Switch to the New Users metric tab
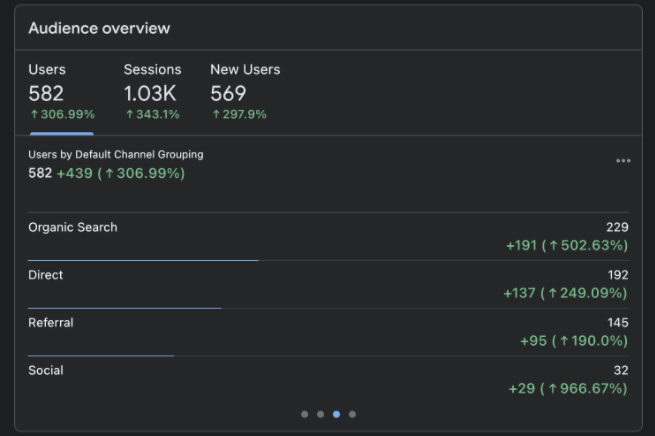The height and width of the screenshot is (436, 655). pyautogui.click(x=244, y=92)
